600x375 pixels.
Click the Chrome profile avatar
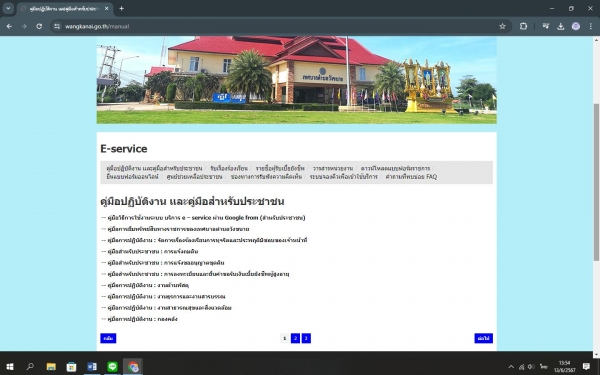(x=576, y=26)
